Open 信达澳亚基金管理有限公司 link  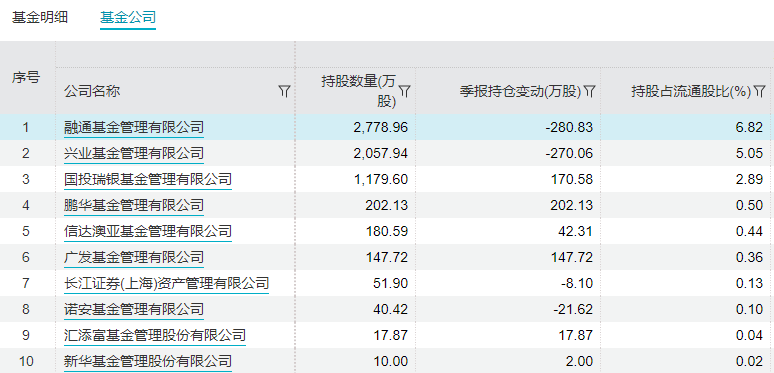pos(148,231)
